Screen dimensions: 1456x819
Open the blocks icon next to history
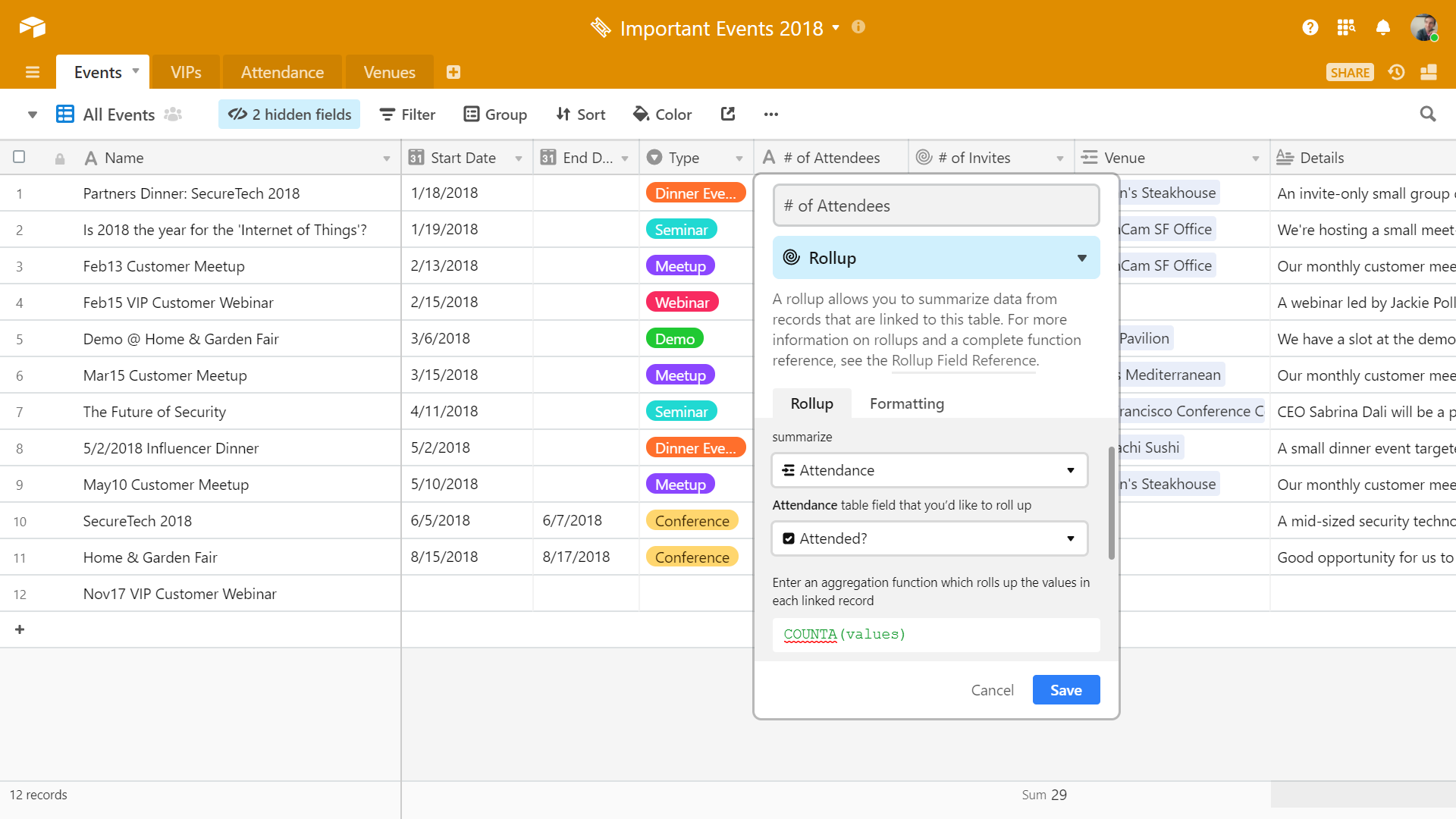click(x=1429, y=72)
